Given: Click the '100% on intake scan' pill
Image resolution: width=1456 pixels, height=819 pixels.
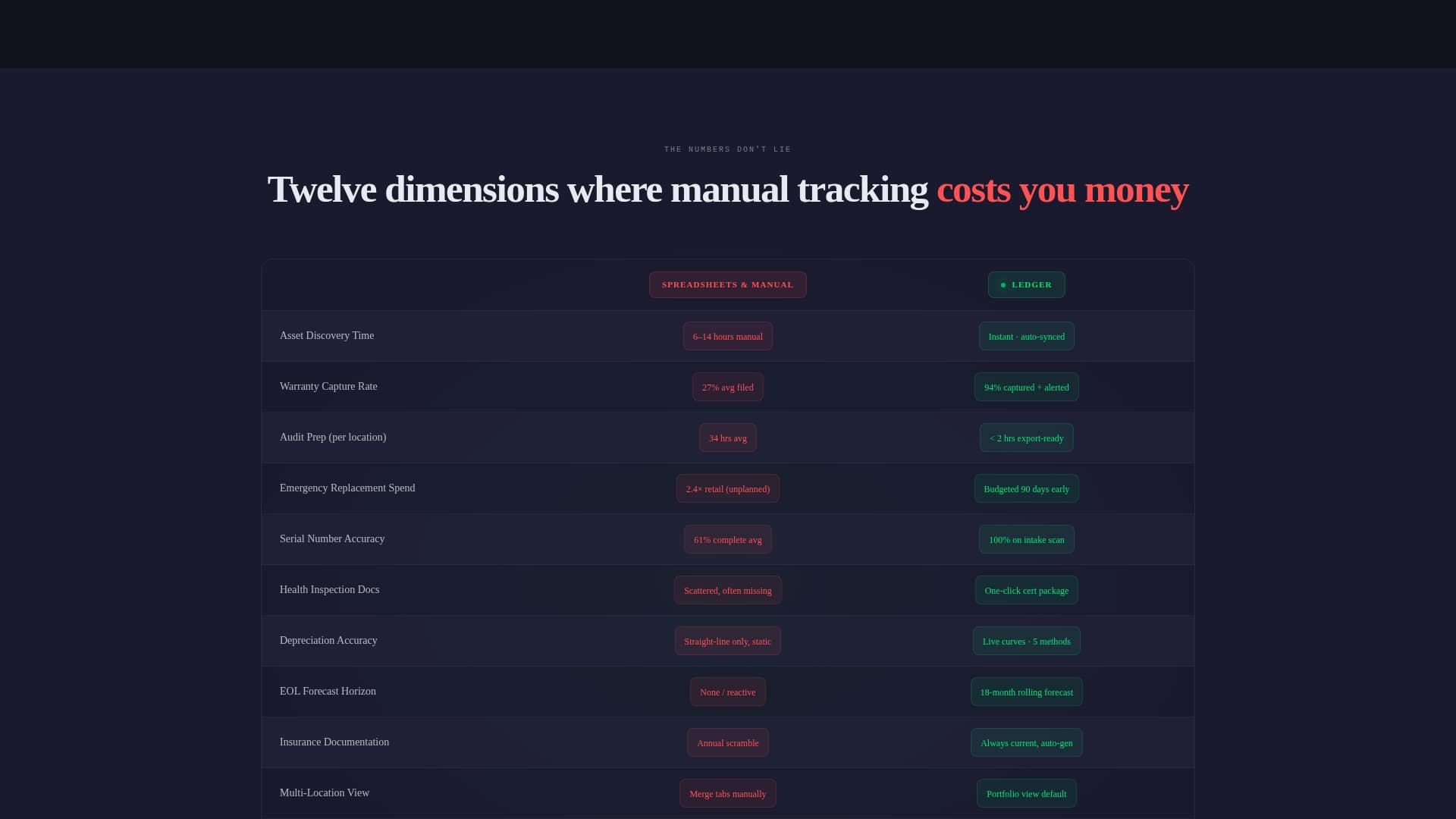Looking at the screenshot, I should point(1026,540).
